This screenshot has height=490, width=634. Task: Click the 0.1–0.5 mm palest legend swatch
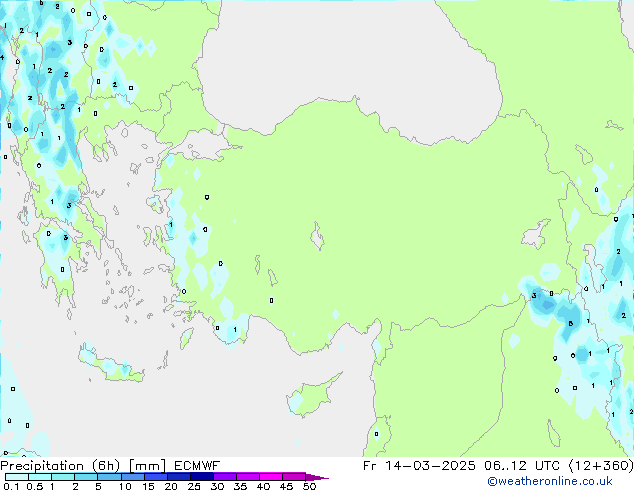[17, 477]
